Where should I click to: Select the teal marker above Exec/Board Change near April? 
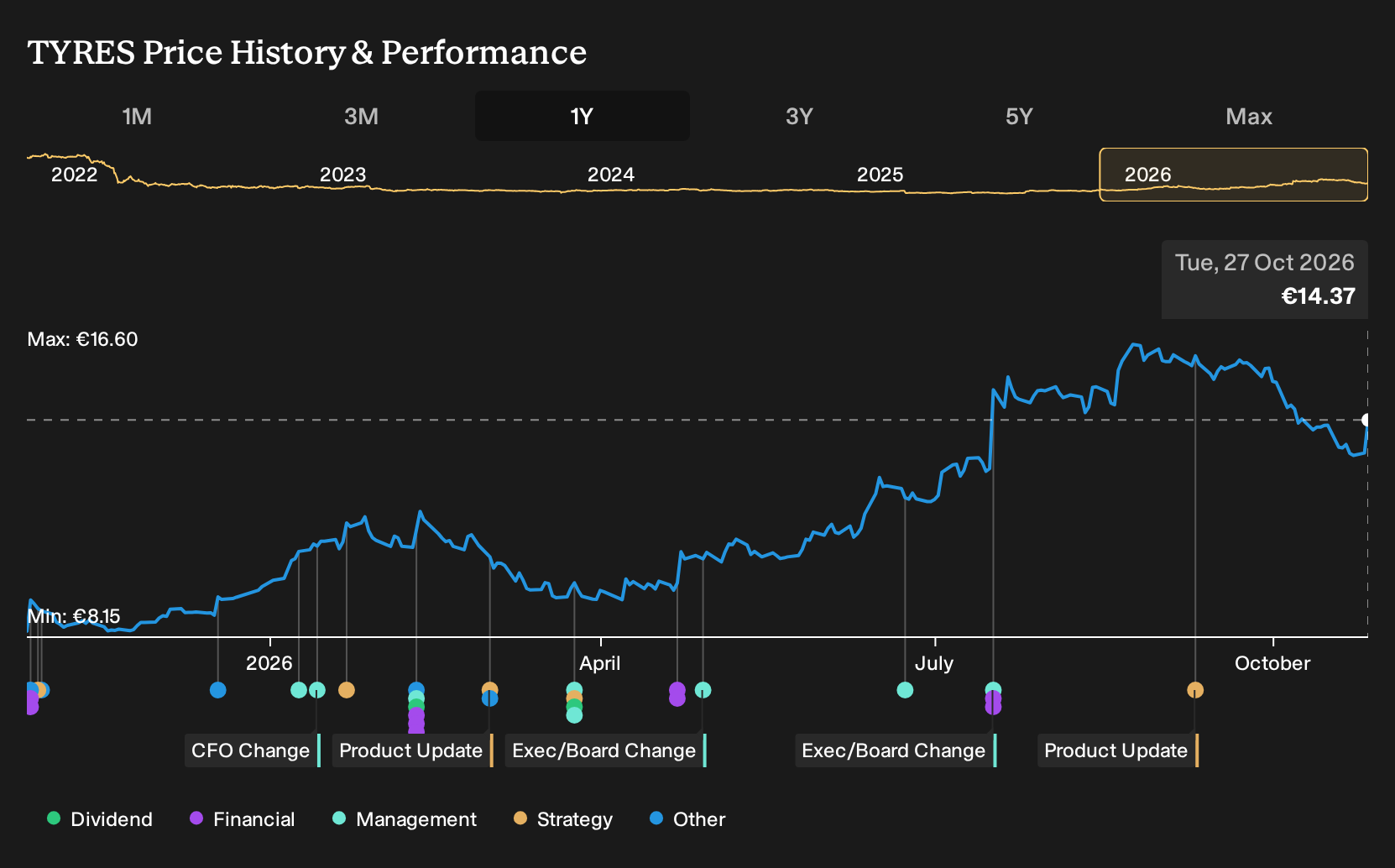tap(703, 690)
